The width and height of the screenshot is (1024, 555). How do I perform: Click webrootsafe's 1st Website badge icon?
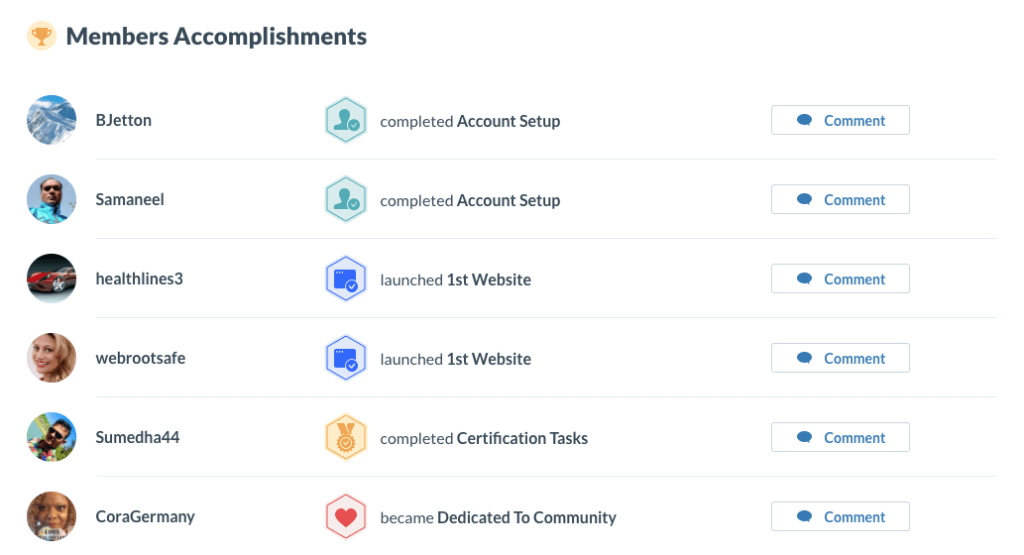(x=346, y=359)
